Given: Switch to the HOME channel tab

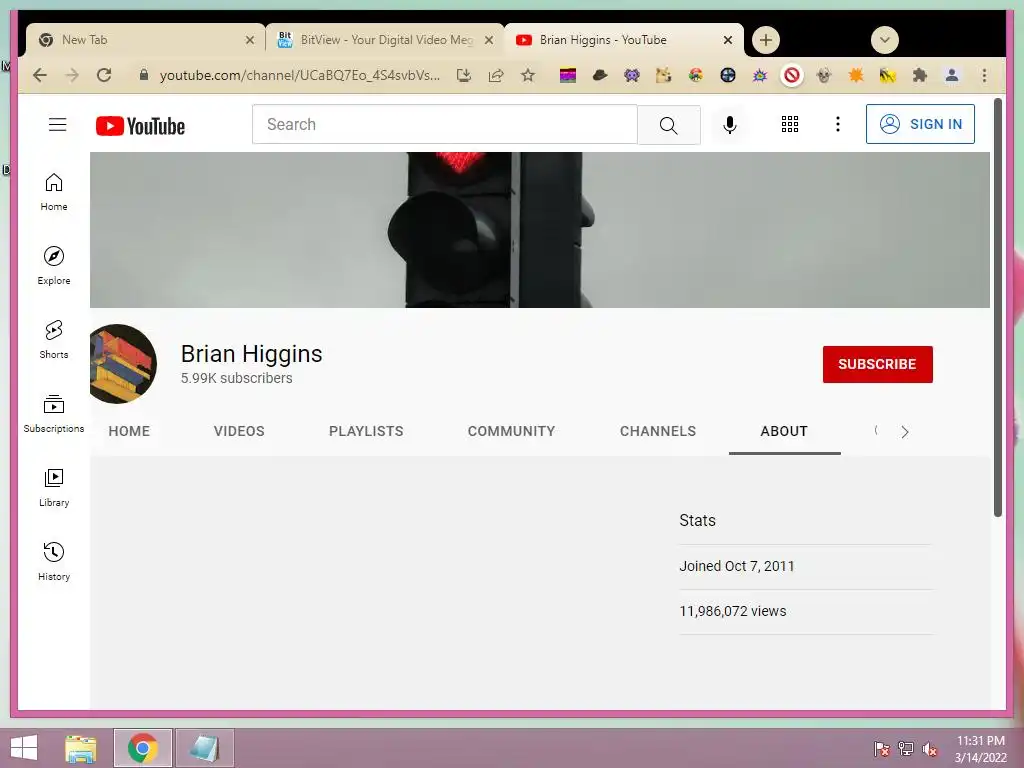Looking at the screenshot, I should 129,431.
